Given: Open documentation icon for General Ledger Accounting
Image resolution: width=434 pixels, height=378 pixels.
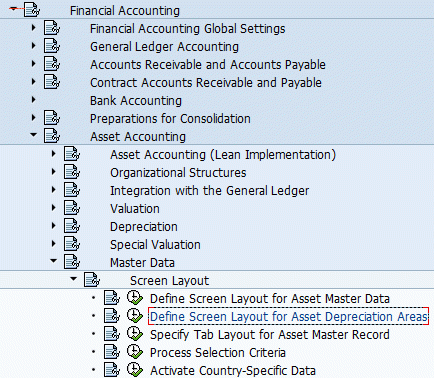Looking at the screenshot, I should [52, 46].
